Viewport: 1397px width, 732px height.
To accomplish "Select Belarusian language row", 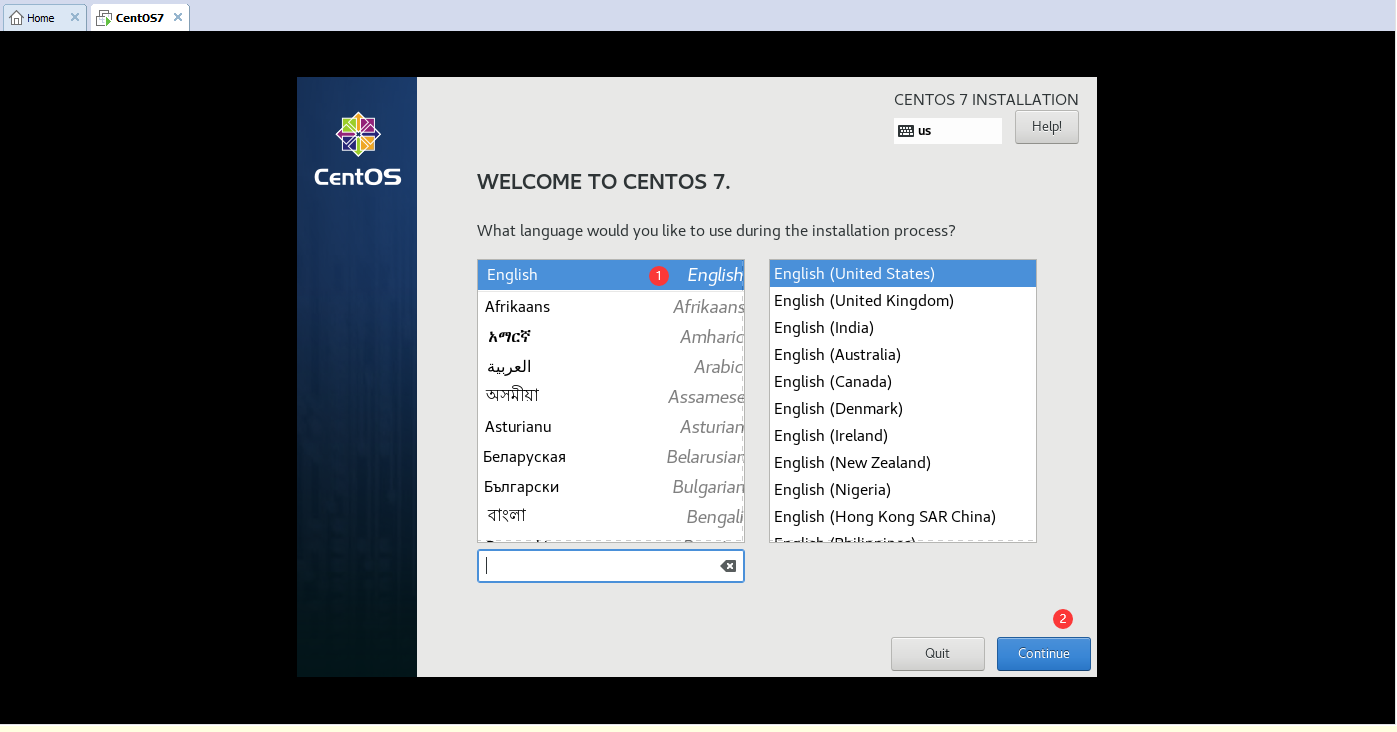I will (x=611, y=456).
